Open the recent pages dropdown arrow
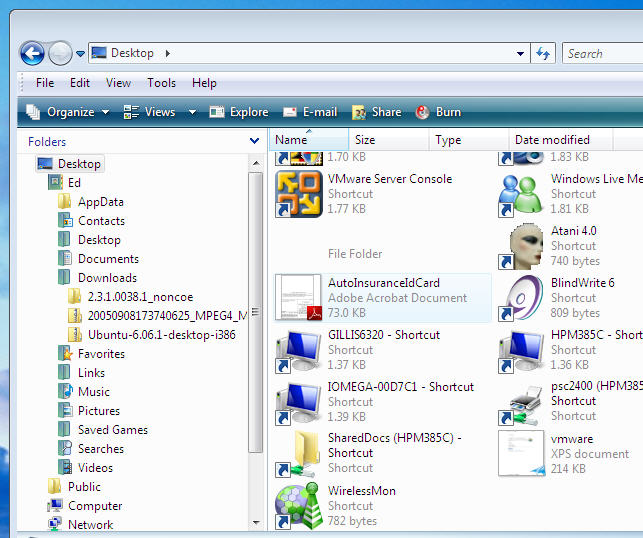 tap(80, 54)
